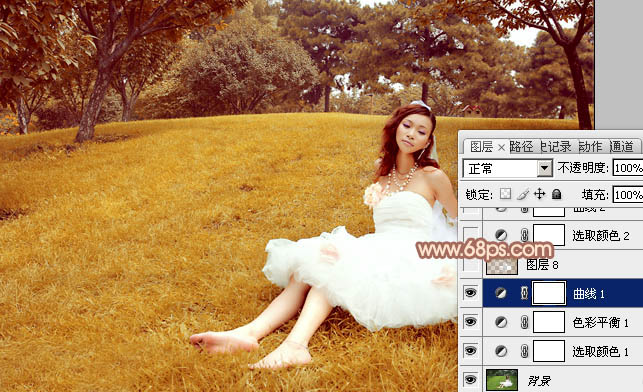
Task: Click the lock transparent pixels icon
Action: click(x=505, y=194)
